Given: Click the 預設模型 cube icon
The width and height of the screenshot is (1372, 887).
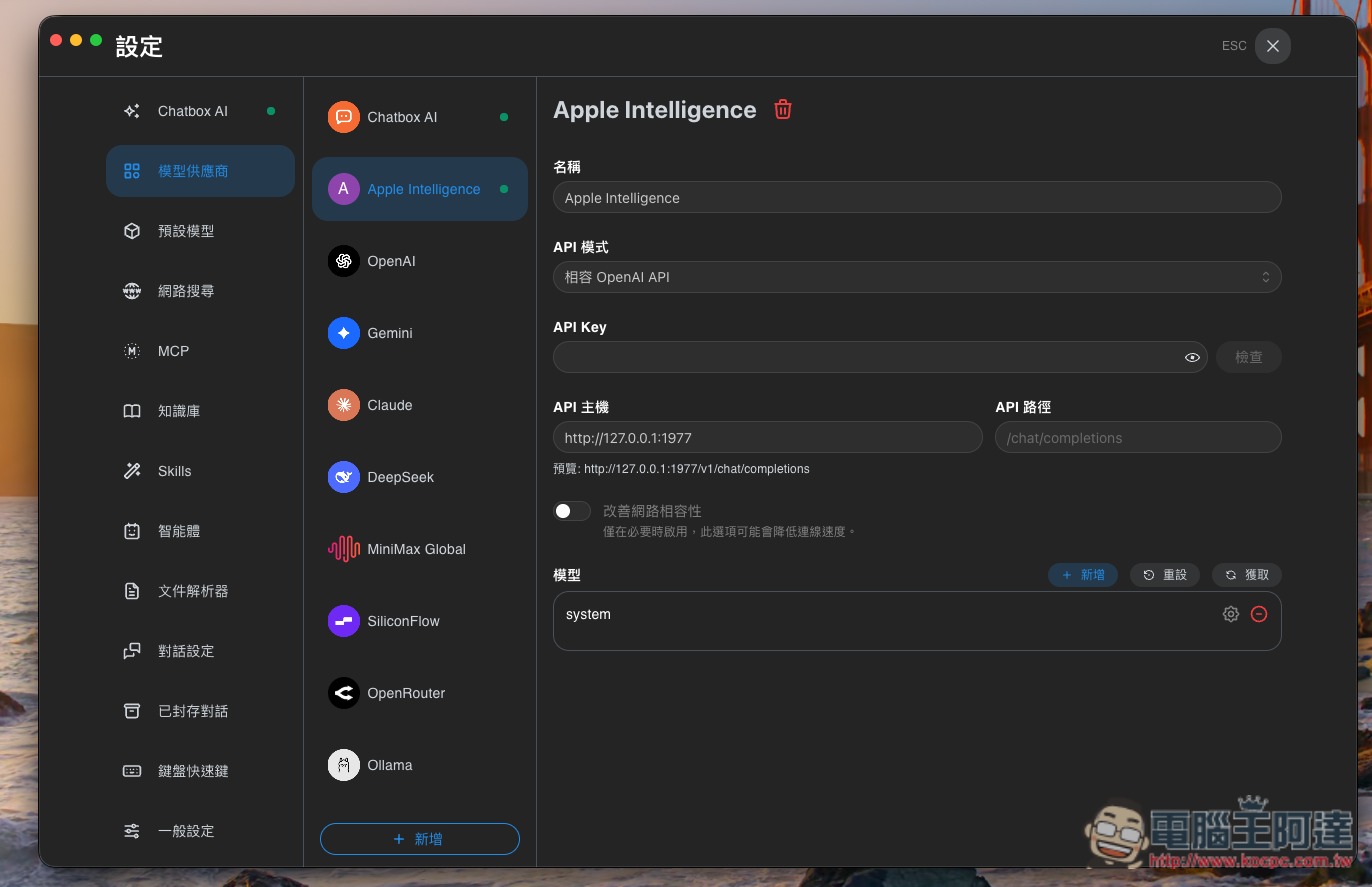Looking at the screenshot, I should tap(132, 231).
